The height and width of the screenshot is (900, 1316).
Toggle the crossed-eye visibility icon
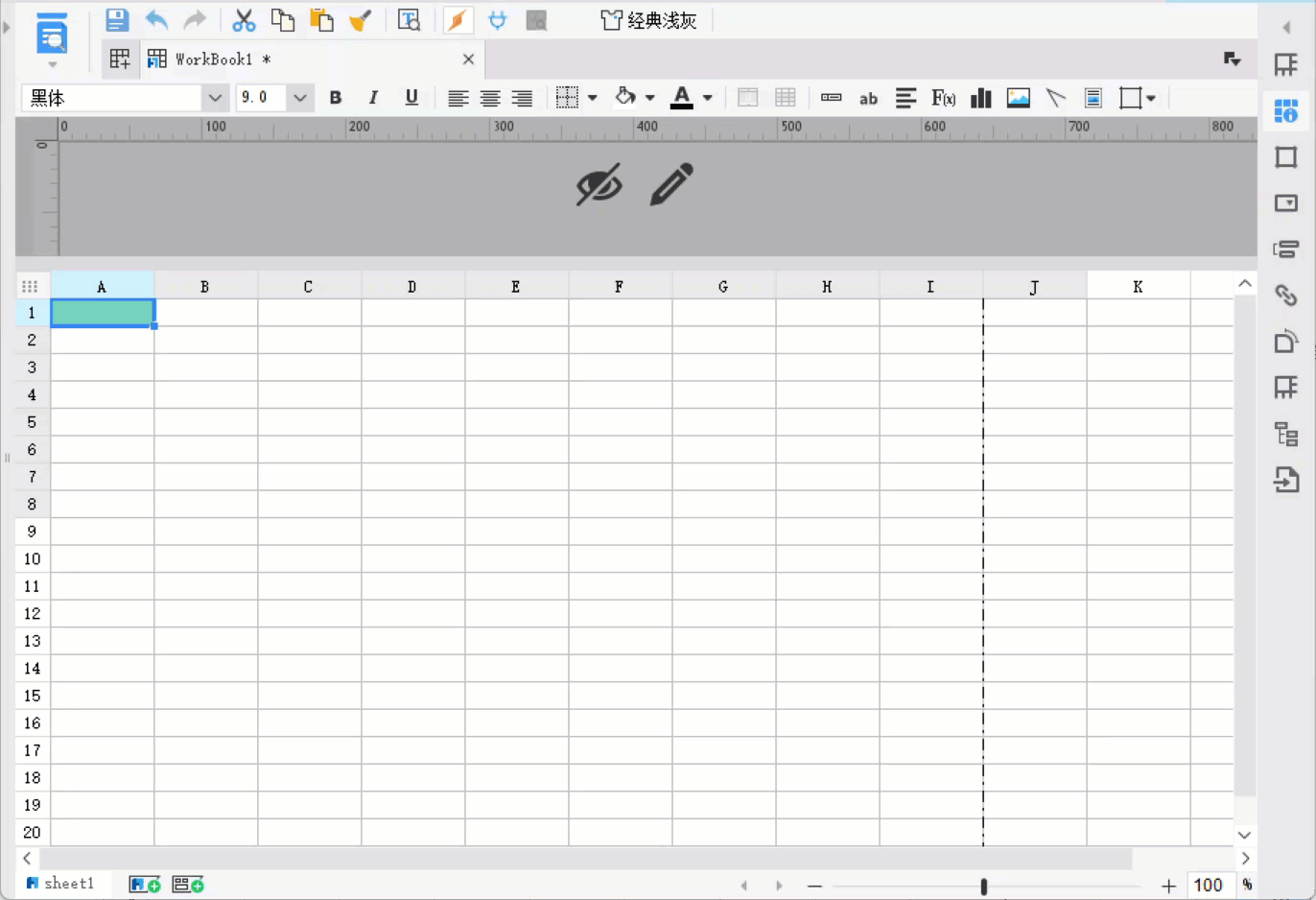point(599,184)
